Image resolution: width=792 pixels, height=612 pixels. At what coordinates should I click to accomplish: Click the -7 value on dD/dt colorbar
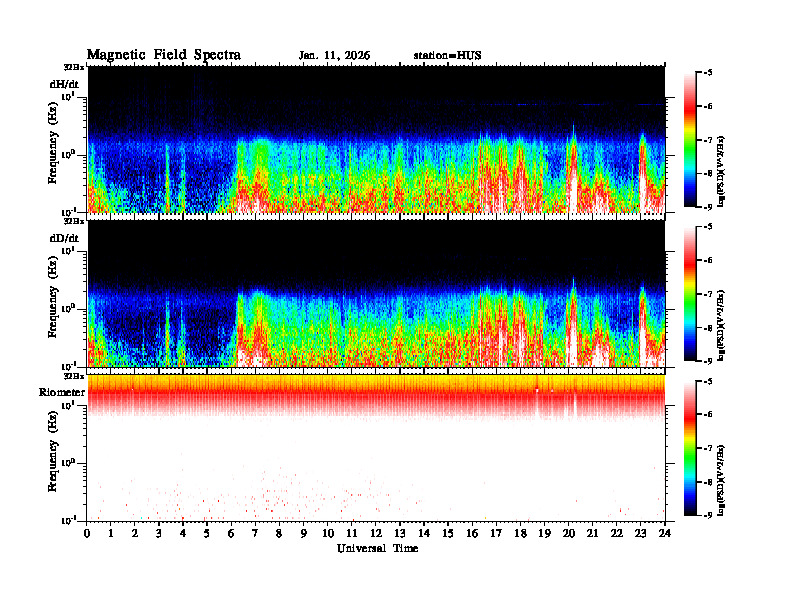click(708, 294)
